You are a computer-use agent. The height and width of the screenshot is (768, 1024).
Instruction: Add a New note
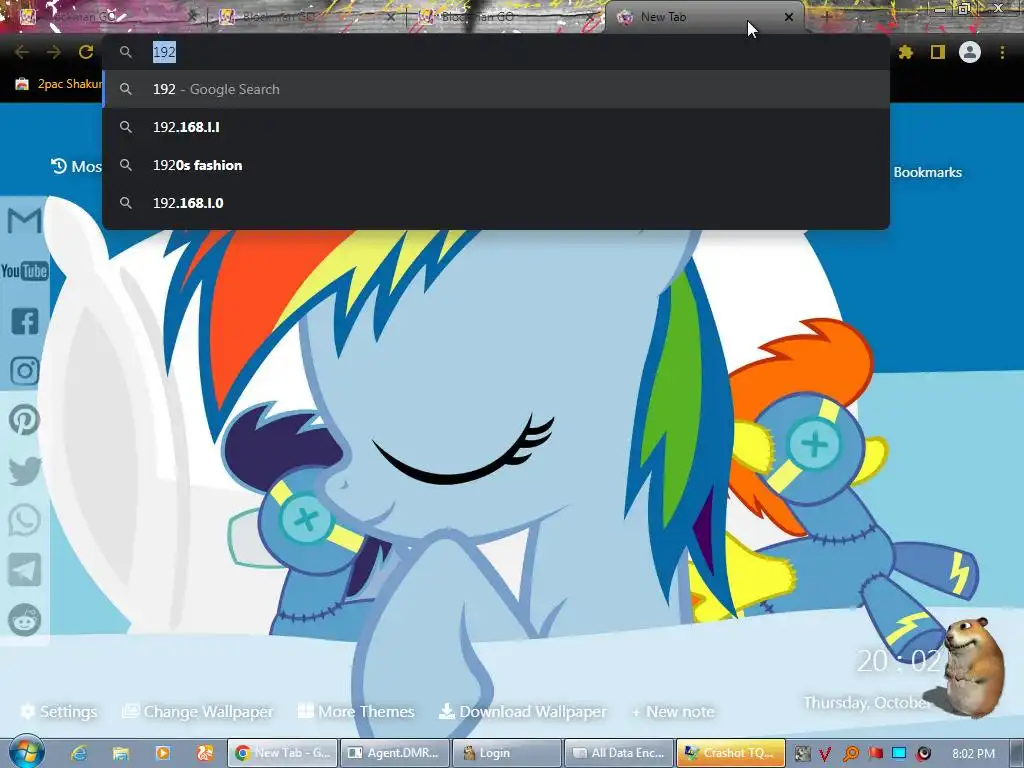click(673, 712)
